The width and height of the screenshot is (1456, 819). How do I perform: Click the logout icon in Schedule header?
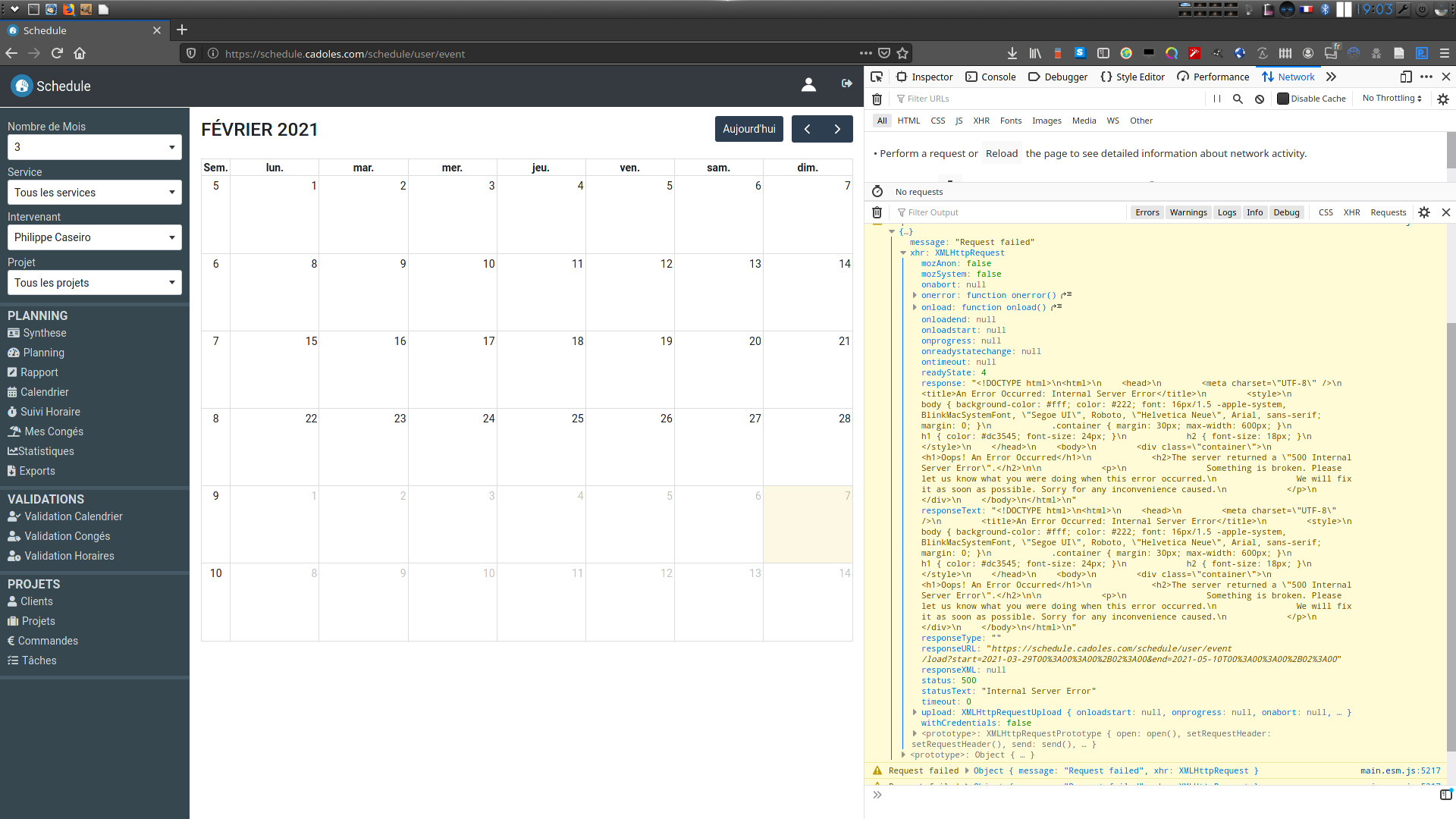point(846,84)
